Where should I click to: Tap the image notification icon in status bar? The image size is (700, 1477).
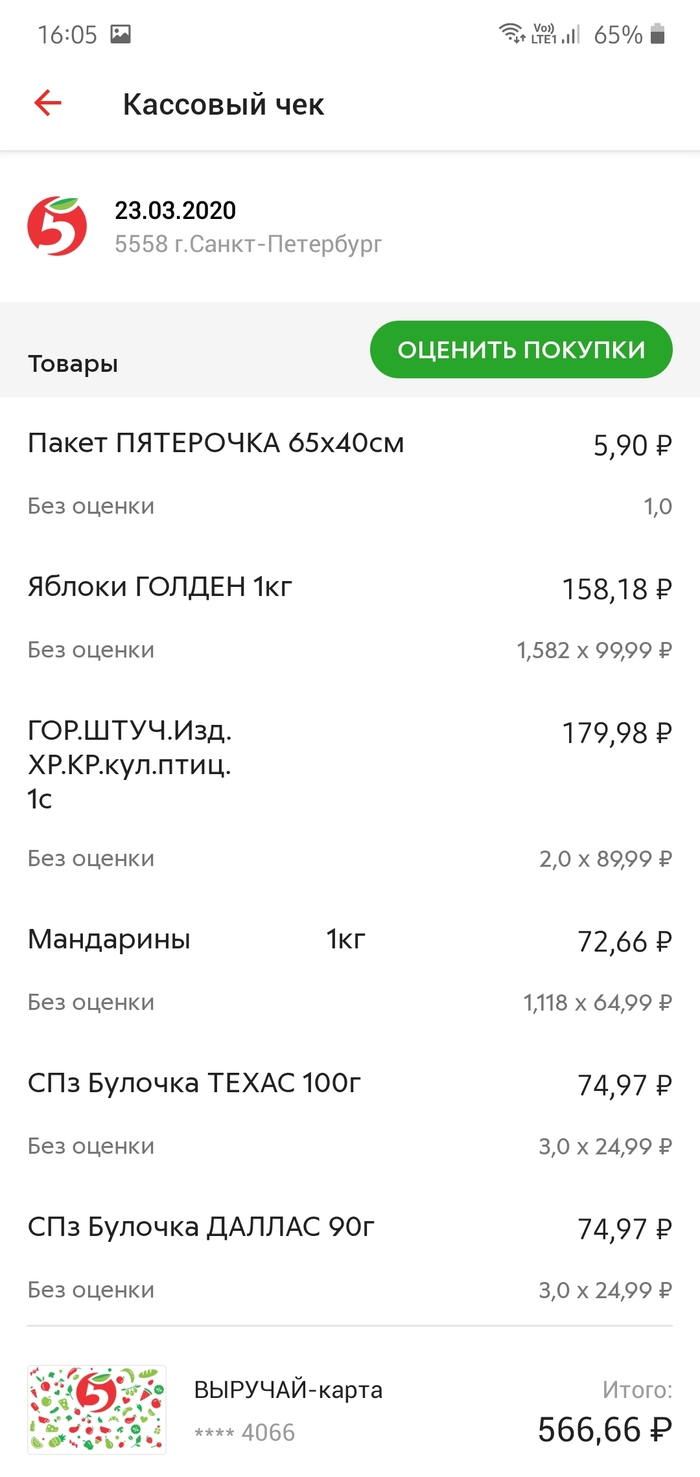pyautogui.click(x=120, y=34)
